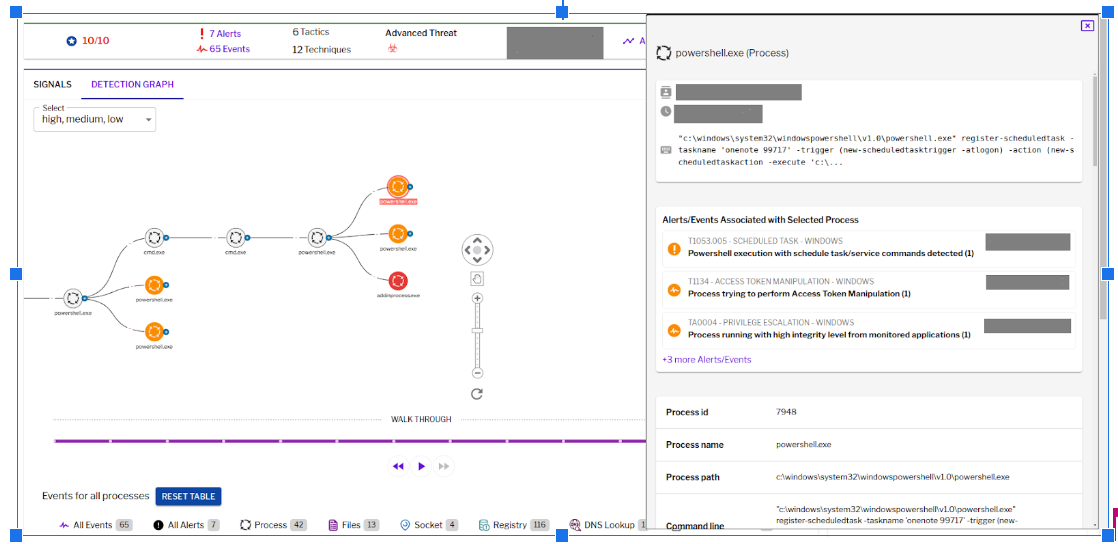Viewport: 1118px width, 544px height.
Task: Open the Powershell scheduled task alert row
Action: click(868, 249)
